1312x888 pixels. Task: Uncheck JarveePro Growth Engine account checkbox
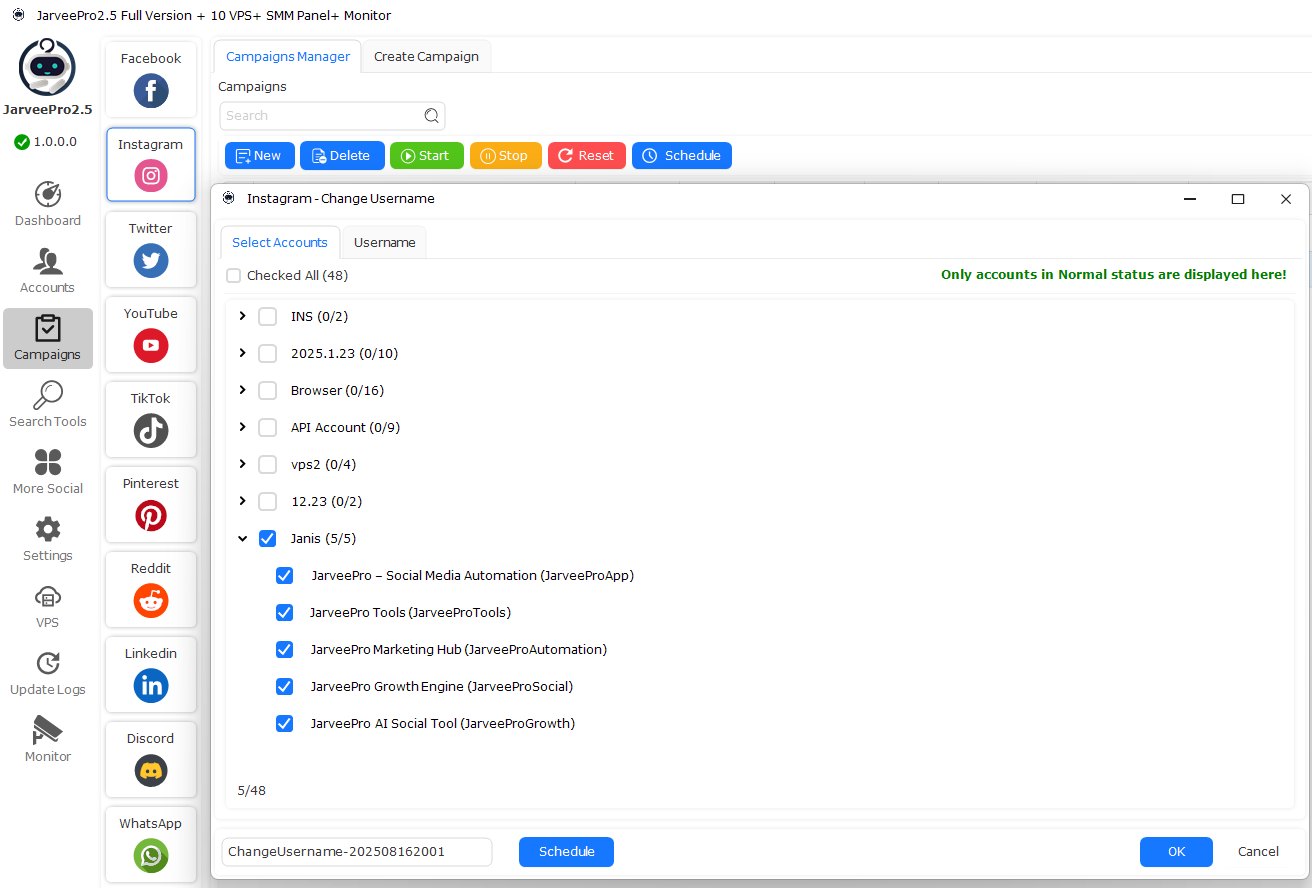click(285, 686)
